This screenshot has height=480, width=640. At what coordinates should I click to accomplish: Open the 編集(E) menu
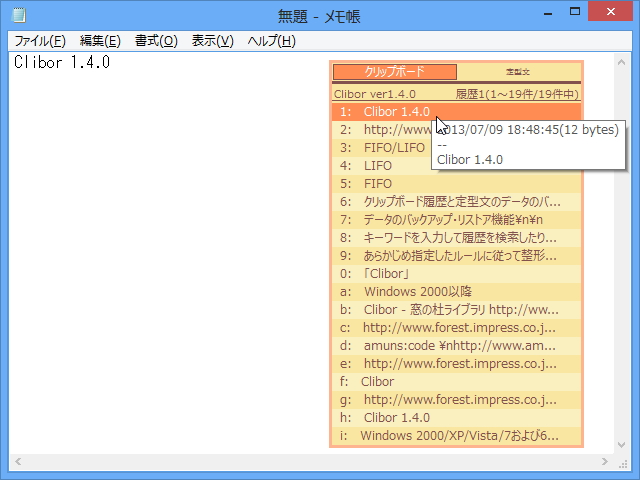pos(100,41)
